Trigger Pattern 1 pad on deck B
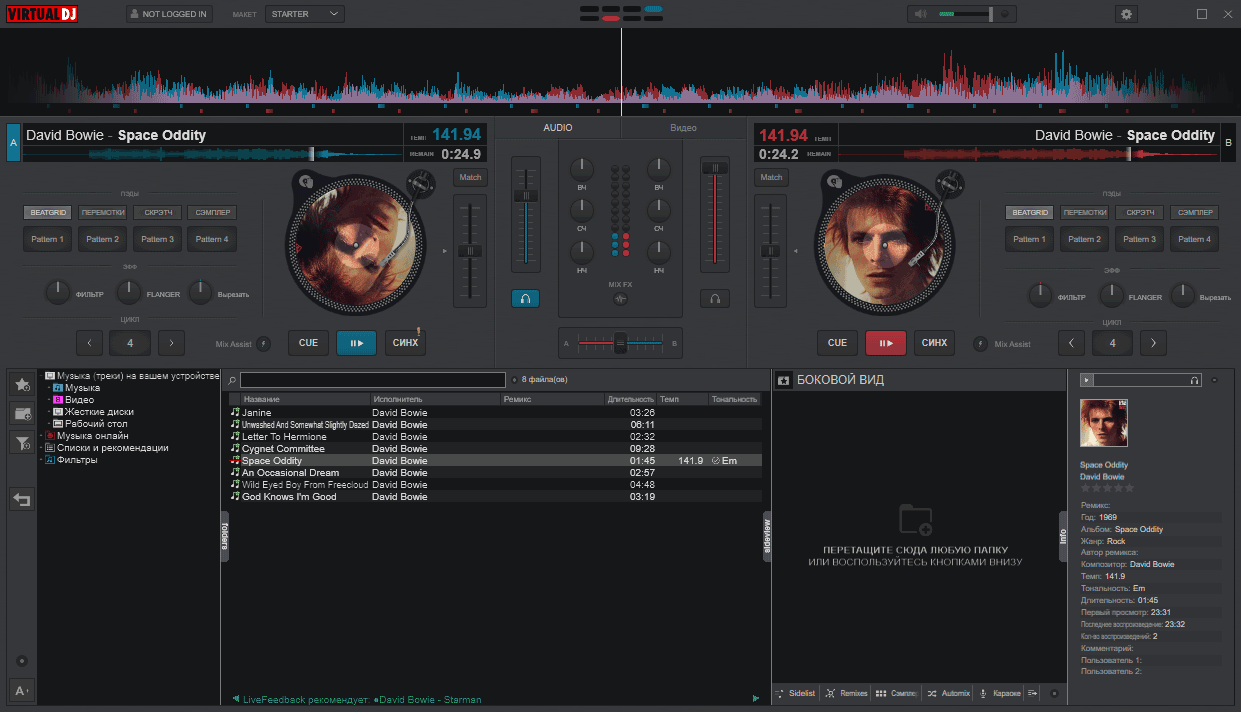The height and width of the screenshot is (712, 1241). 1030,239
